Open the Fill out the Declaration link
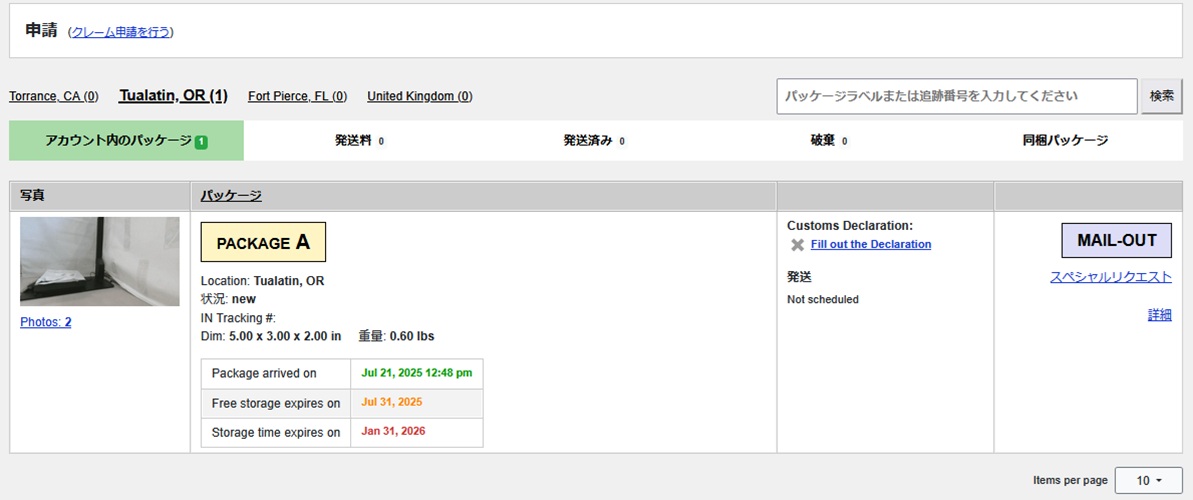Viewport: 1193px width, 500px height. pos(870,244)
